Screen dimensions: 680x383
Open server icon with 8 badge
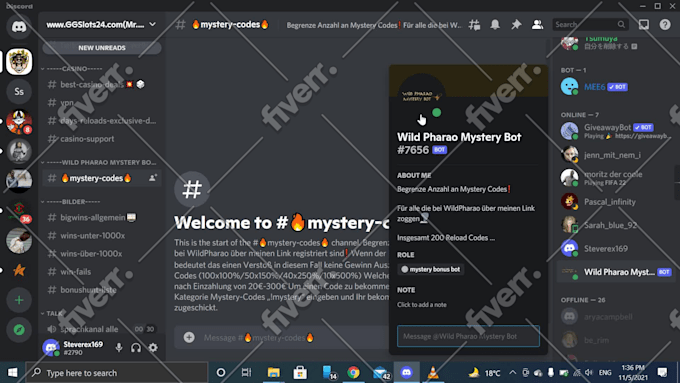19,122
